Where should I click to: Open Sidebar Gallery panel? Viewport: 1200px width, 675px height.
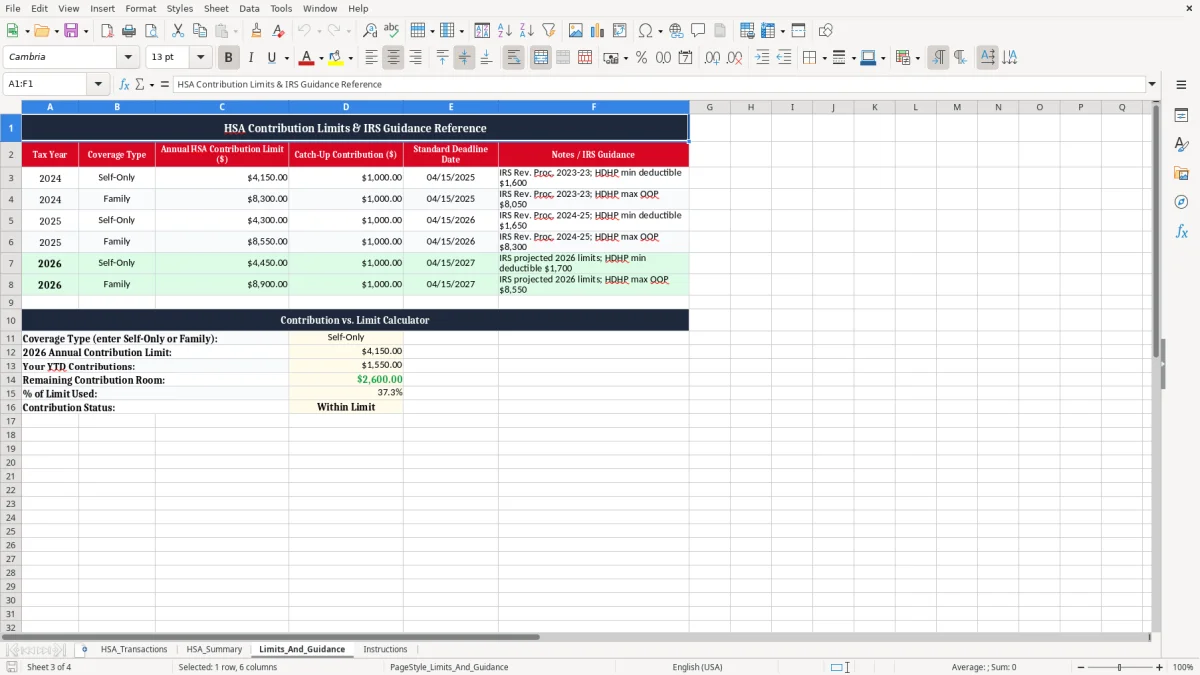[1181, 173]
